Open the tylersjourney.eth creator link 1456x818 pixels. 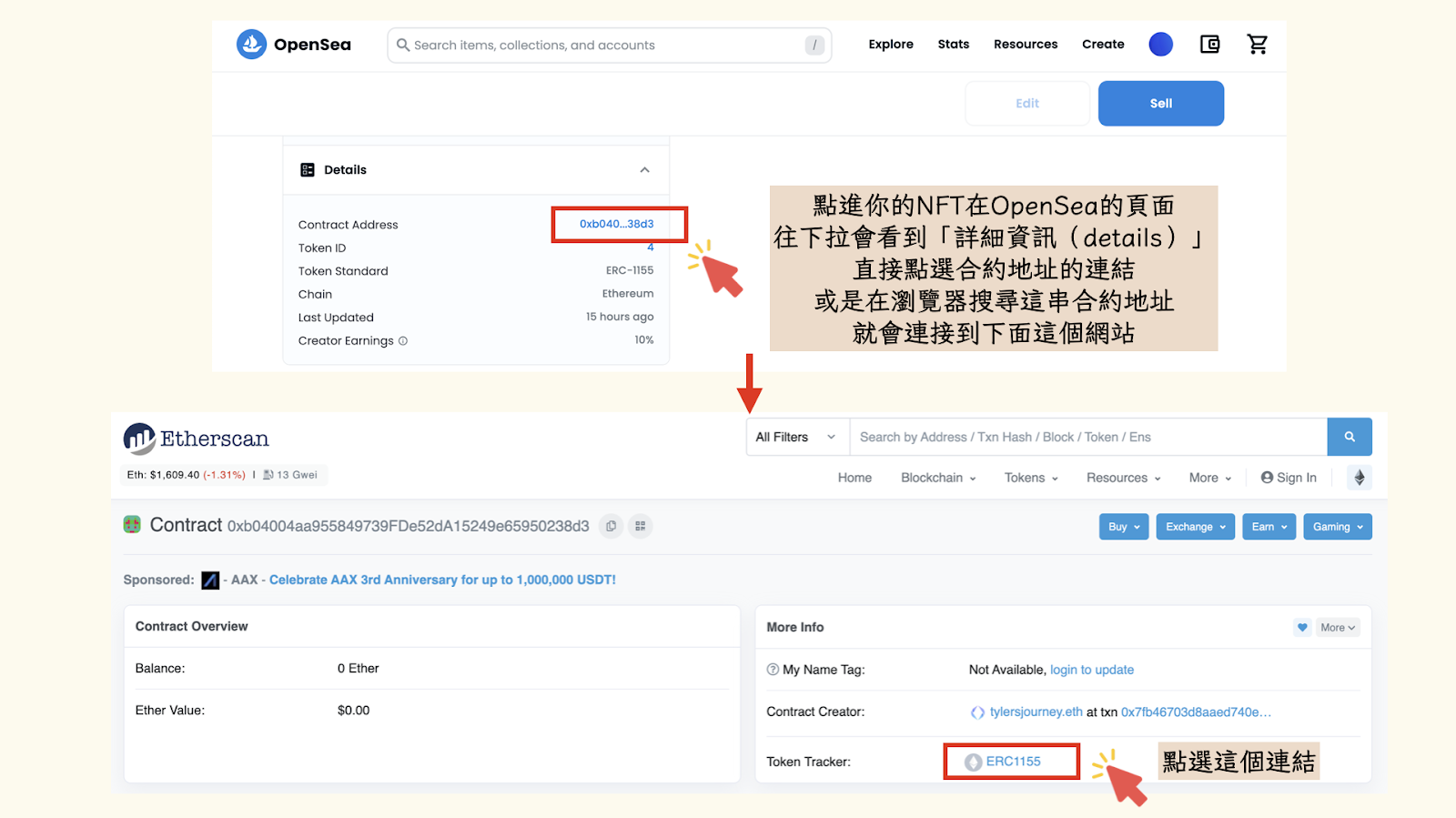point(1036,712)
